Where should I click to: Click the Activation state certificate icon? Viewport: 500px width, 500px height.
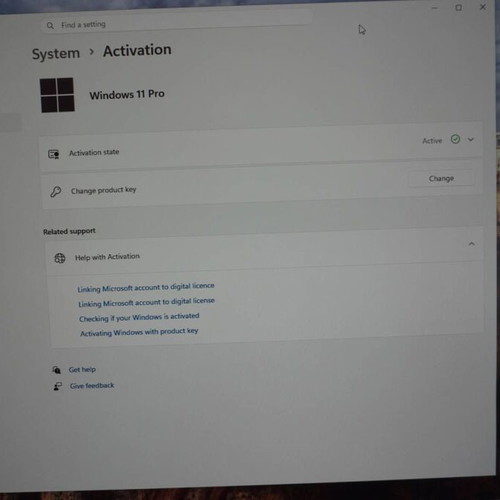tap(54, 154)
